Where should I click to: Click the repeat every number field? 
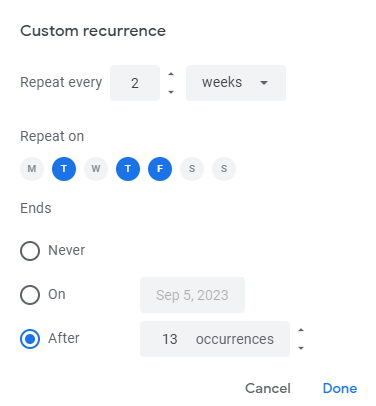[135, 83]
